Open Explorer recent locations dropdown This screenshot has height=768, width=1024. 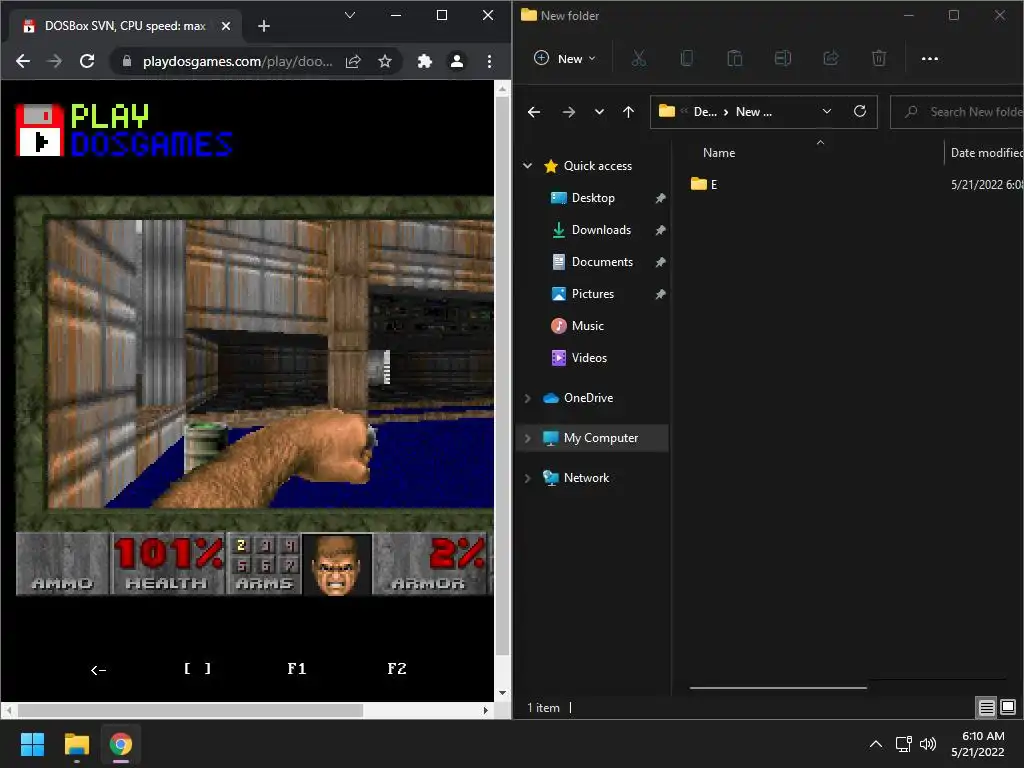coord(599,112)
